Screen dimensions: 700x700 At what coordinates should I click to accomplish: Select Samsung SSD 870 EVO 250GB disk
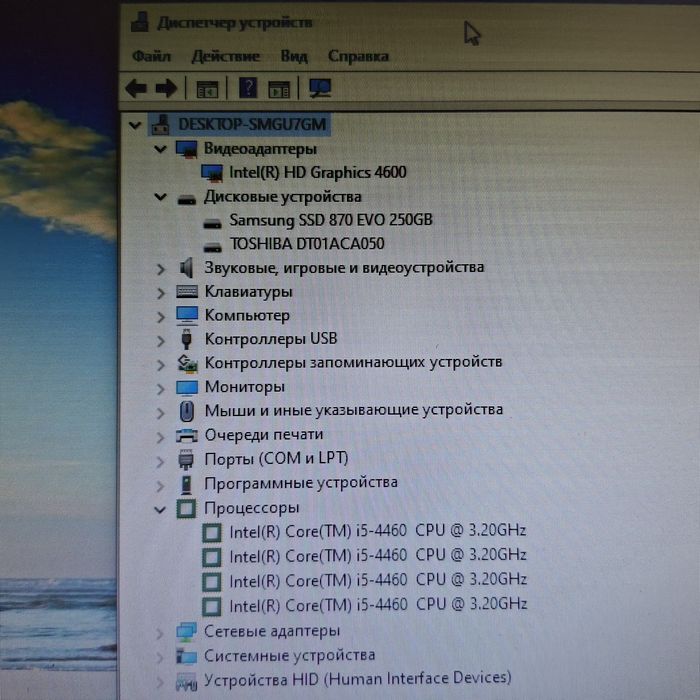click(331, 220)
